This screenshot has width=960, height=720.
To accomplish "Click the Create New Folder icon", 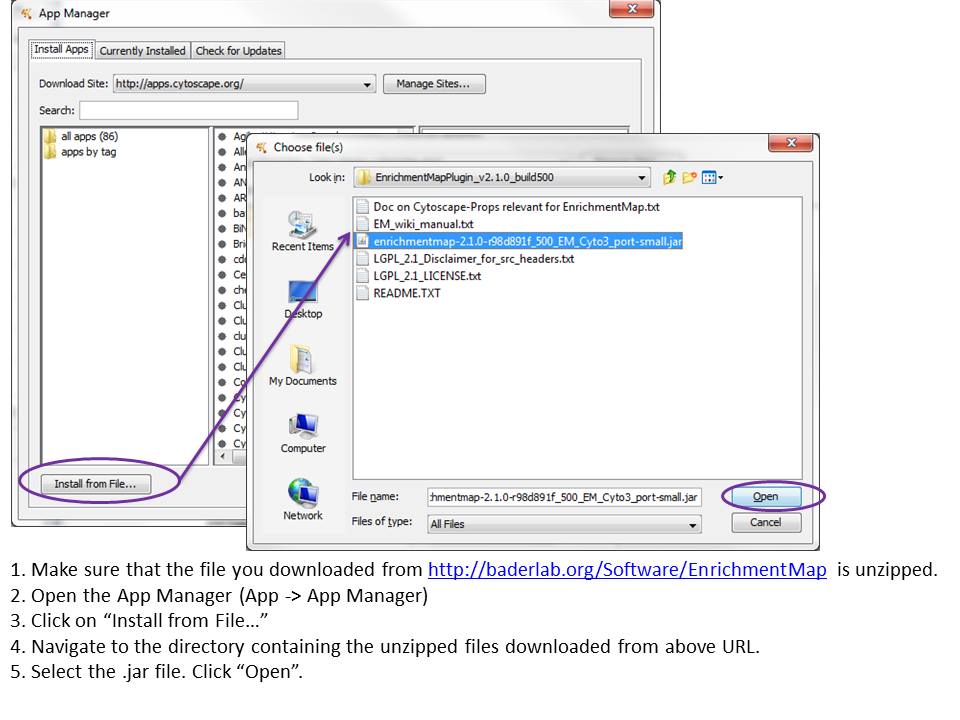I will coord(690,178).
